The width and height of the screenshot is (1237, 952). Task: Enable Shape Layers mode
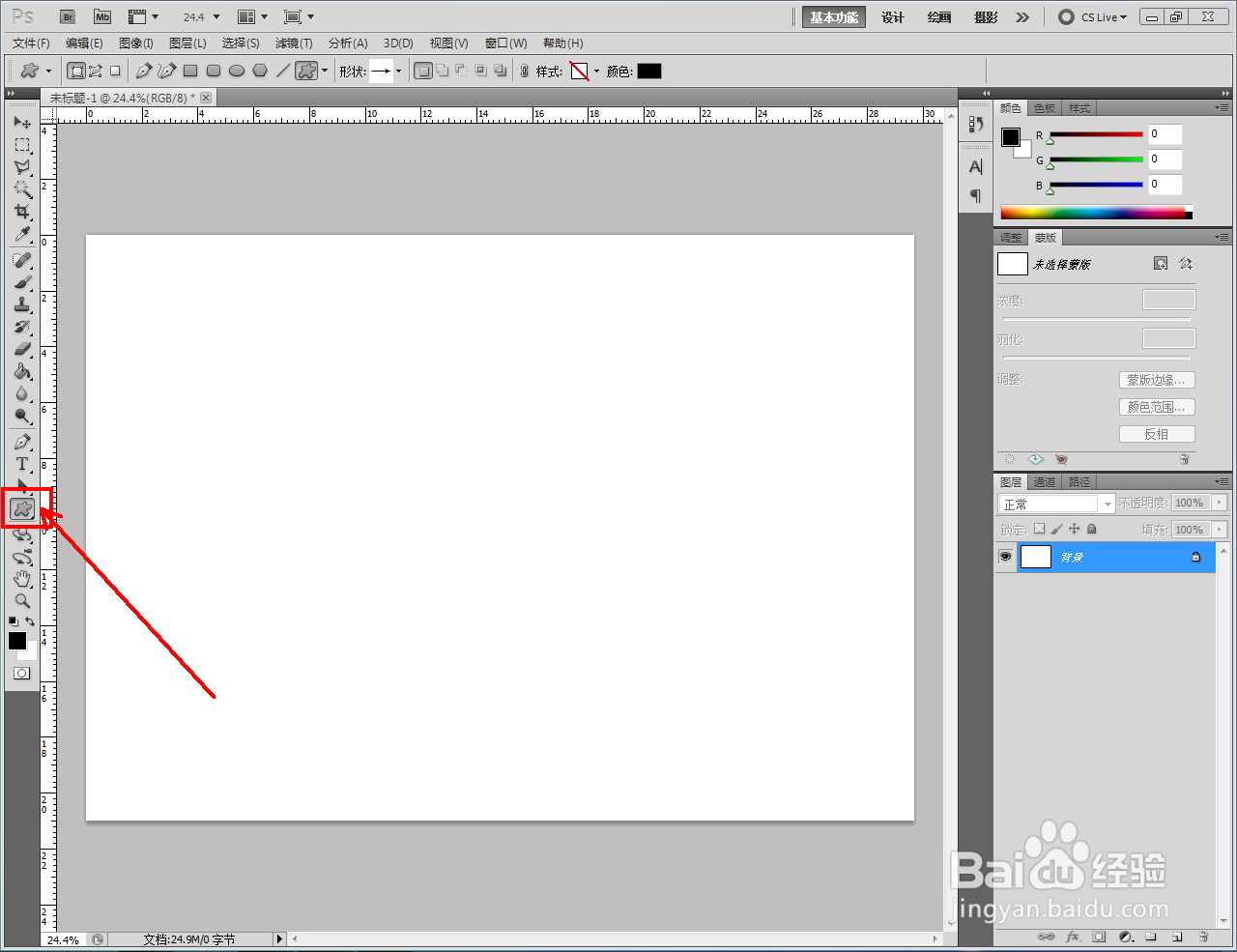(x=76, y=71)
